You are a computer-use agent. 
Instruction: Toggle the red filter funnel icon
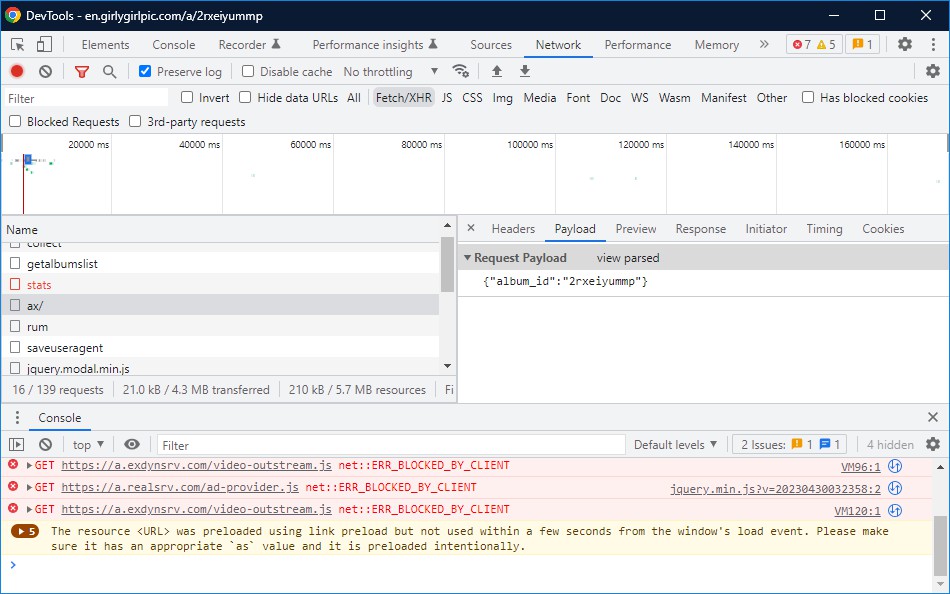tap(82, 72)
